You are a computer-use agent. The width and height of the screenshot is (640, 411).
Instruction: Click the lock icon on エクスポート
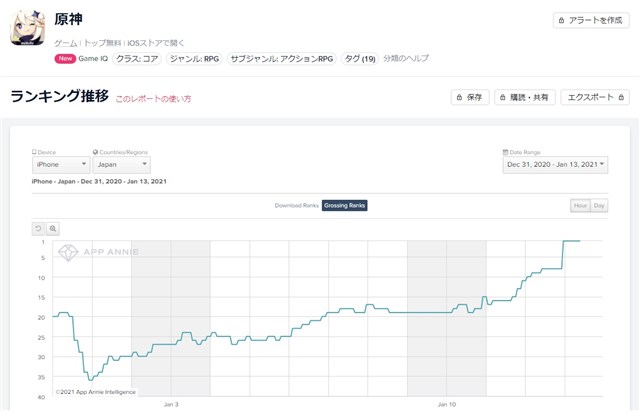[621, 97]
